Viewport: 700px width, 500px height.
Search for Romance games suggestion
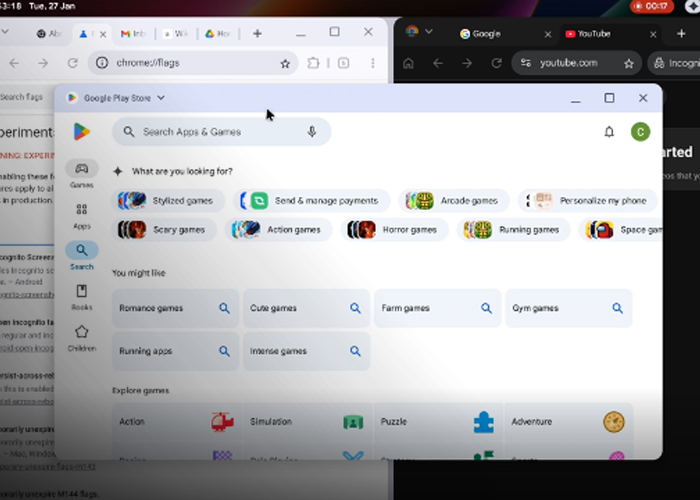pos(175,308)
